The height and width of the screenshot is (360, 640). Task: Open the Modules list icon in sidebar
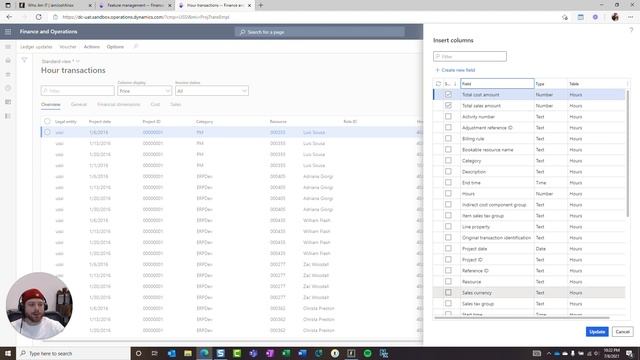coord(8,116)
